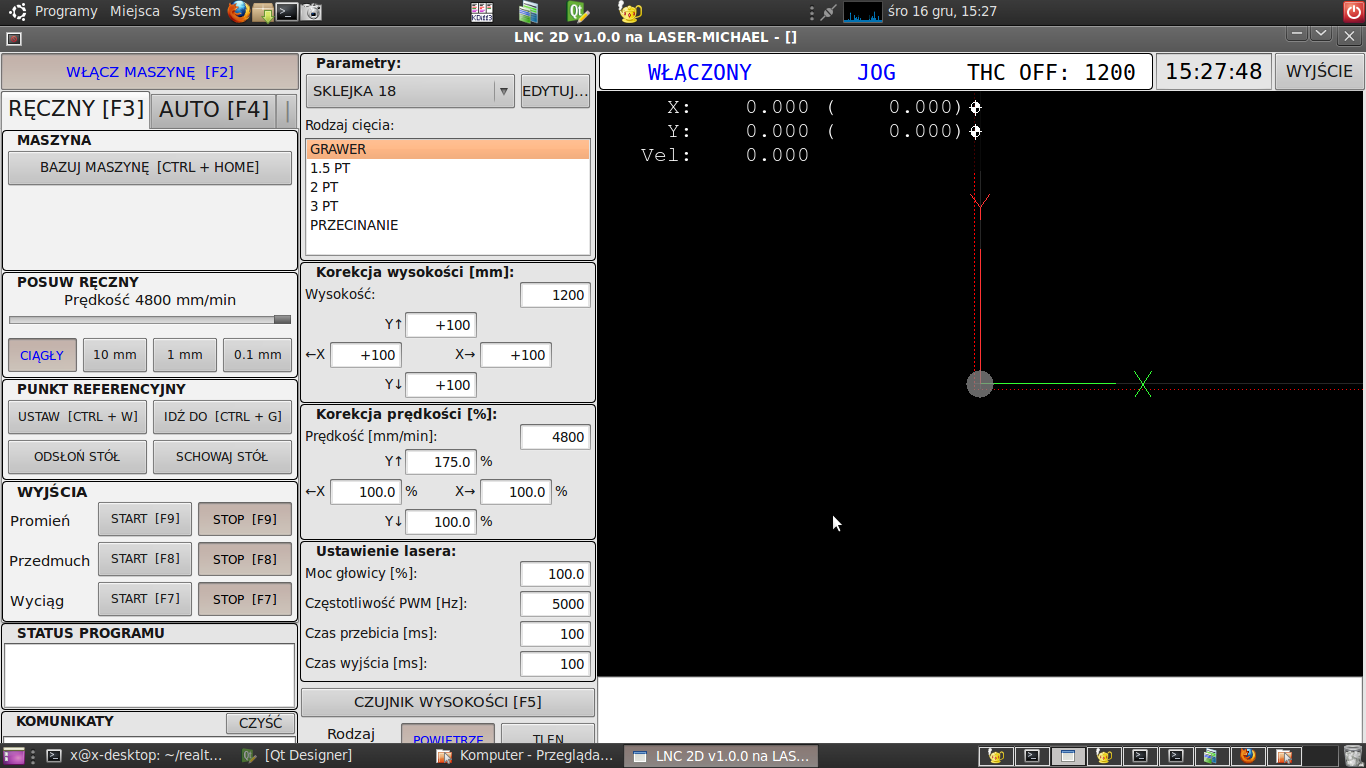This screenshot has height=768, width=1366.
Task: Select 1.5 PT cutting type
Action: (x=448, y=168)
